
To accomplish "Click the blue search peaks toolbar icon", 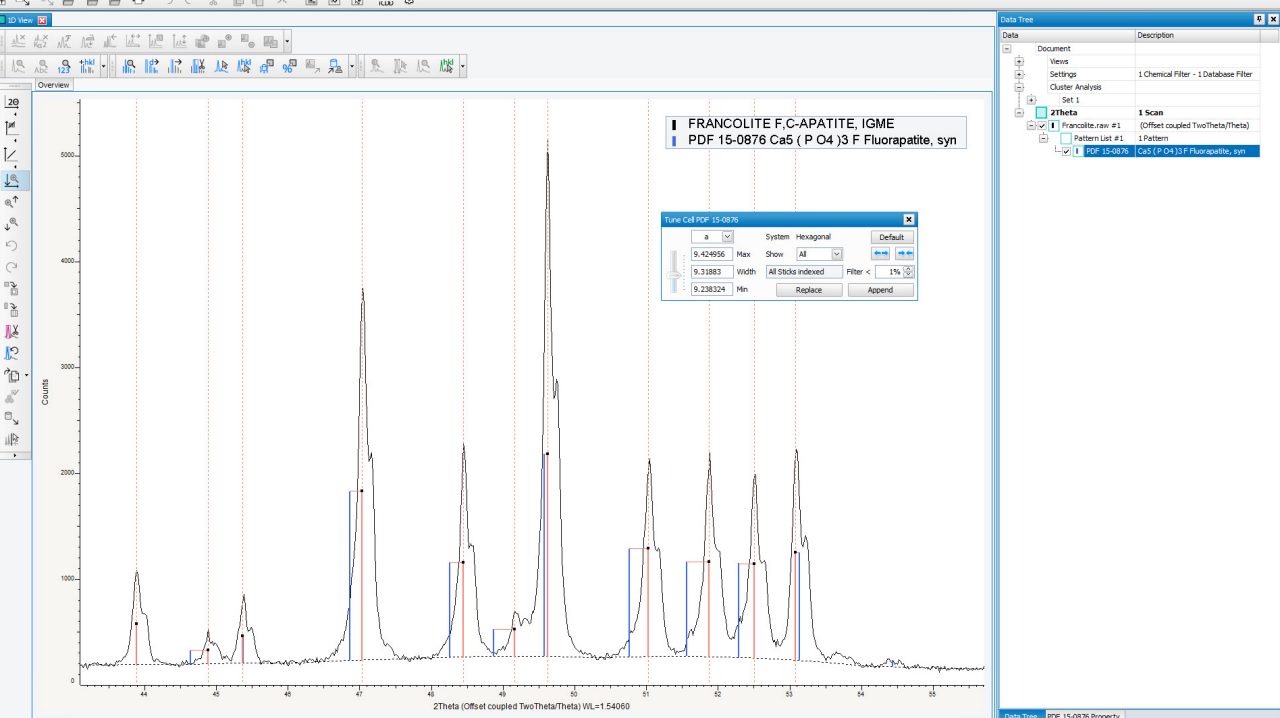I will pos(129,67).
